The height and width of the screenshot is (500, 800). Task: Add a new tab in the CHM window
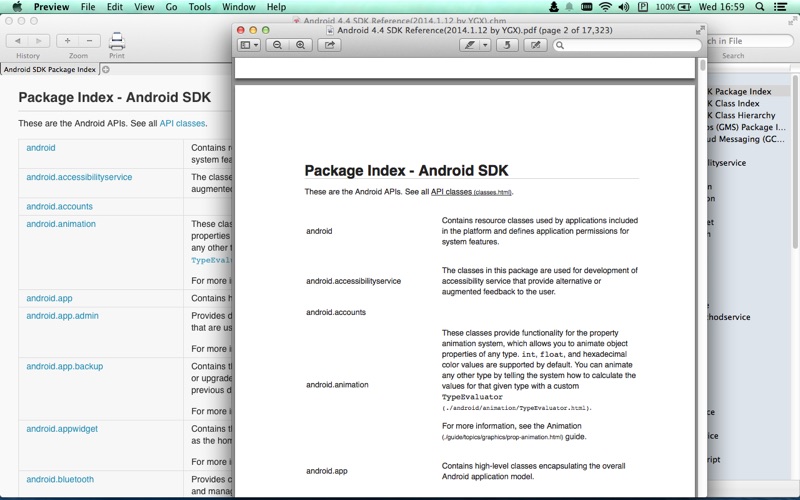[x=106, y=69]
